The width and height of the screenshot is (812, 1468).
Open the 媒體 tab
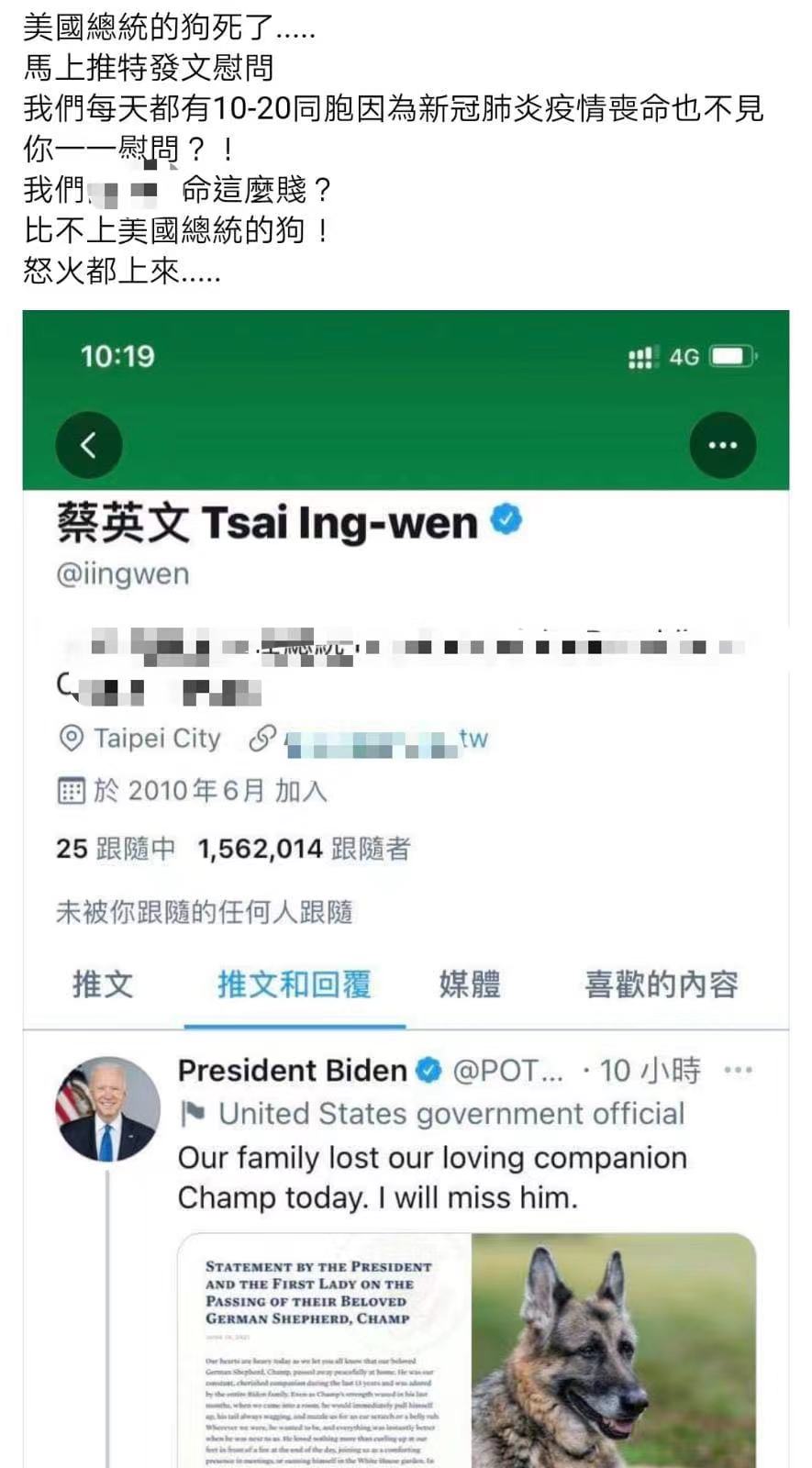(x=470, y=984)
